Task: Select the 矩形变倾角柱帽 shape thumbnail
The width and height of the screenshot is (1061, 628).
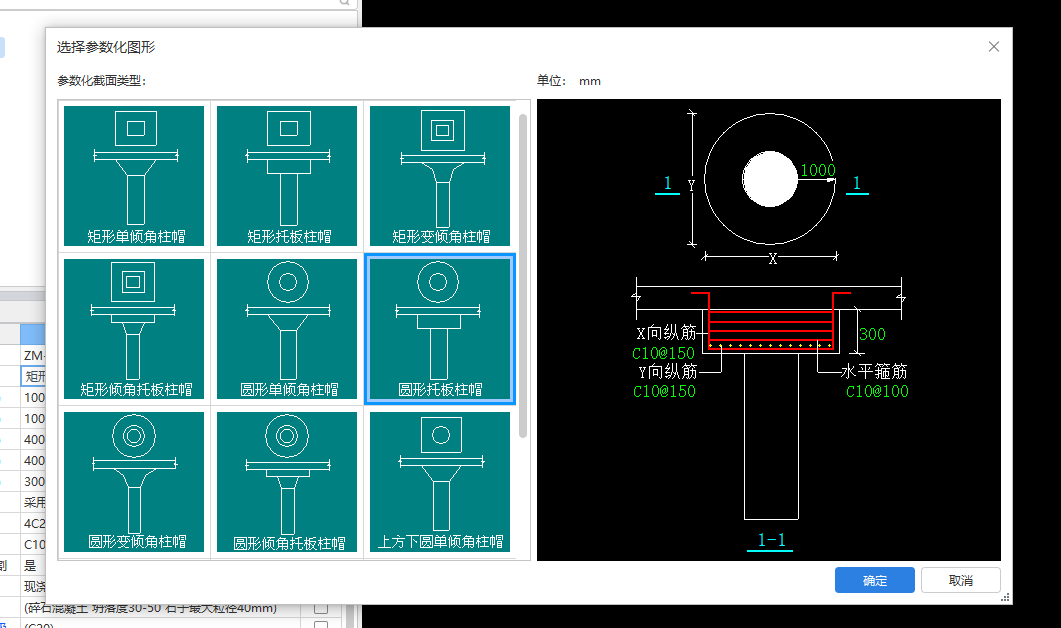Action: point(440,176)
